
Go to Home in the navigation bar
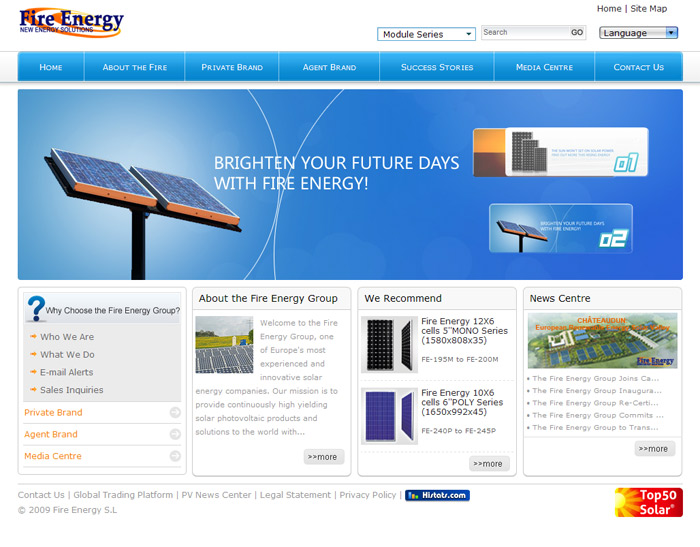click(51, 67)
